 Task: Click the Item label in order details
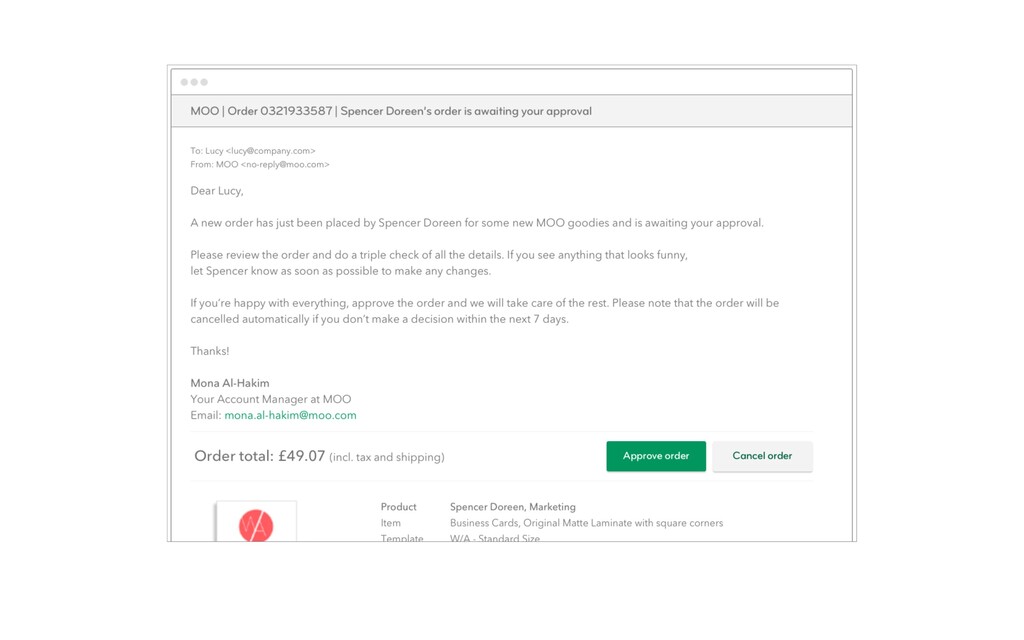pyautogui.click(x=391, y=523)
